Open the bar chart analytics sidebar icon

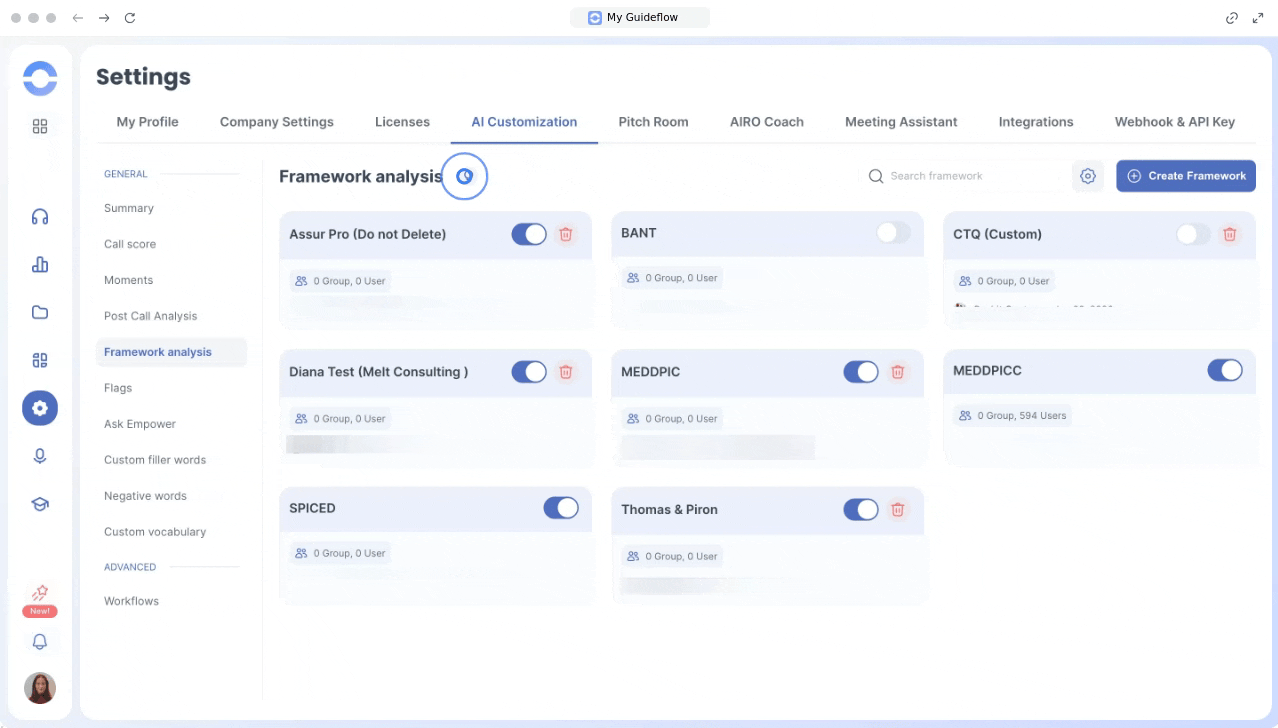(x=40, y=264)
